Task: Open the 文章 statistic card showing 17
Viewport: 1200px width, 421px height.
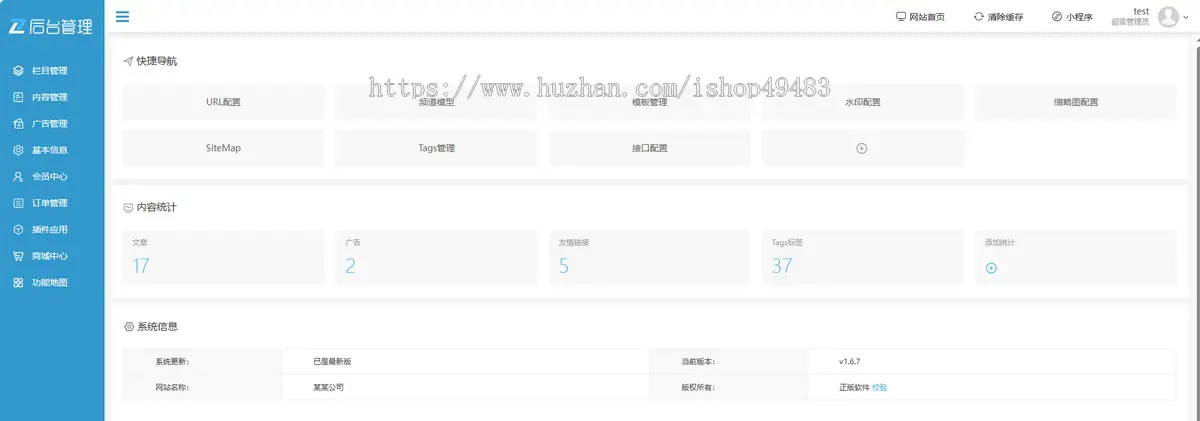Action: 223,258
